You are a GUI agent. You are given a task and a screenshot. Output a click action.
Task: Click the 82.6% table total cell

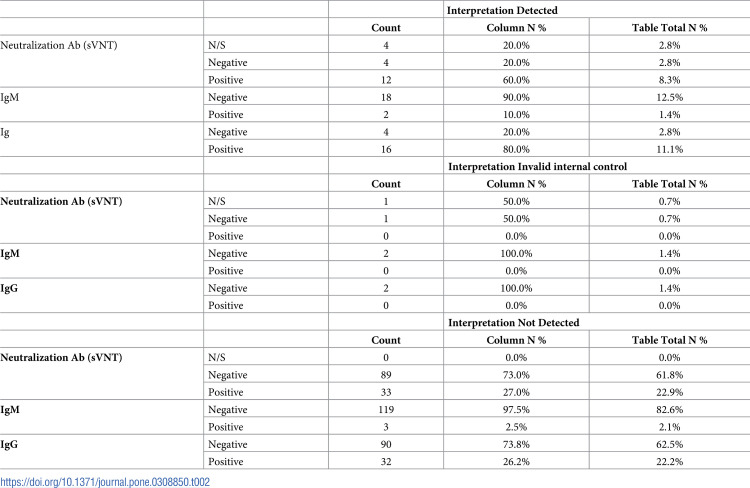pyautogui.click(x=669, y=410)
